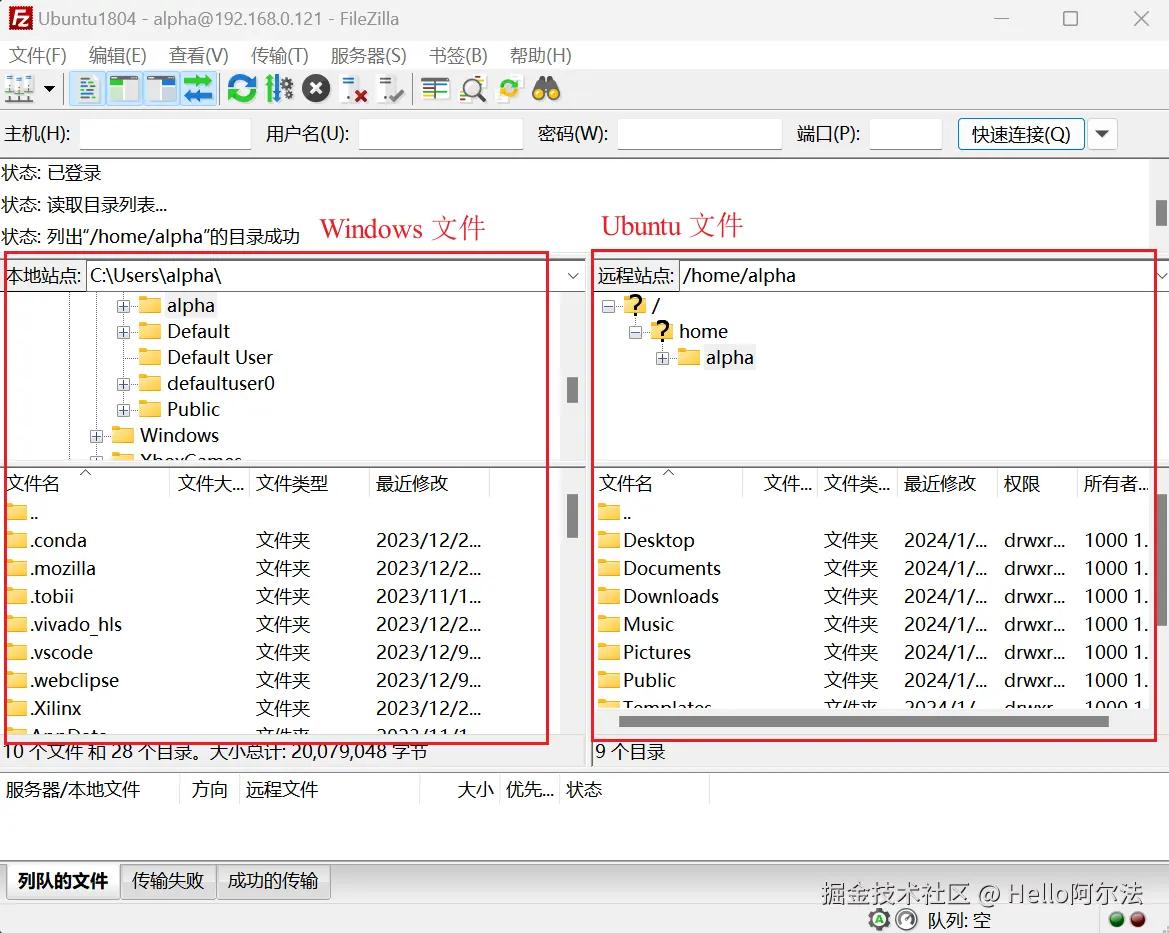Open quick connect history dropdown
The image size is (1169, 933).
(1102, 134)
